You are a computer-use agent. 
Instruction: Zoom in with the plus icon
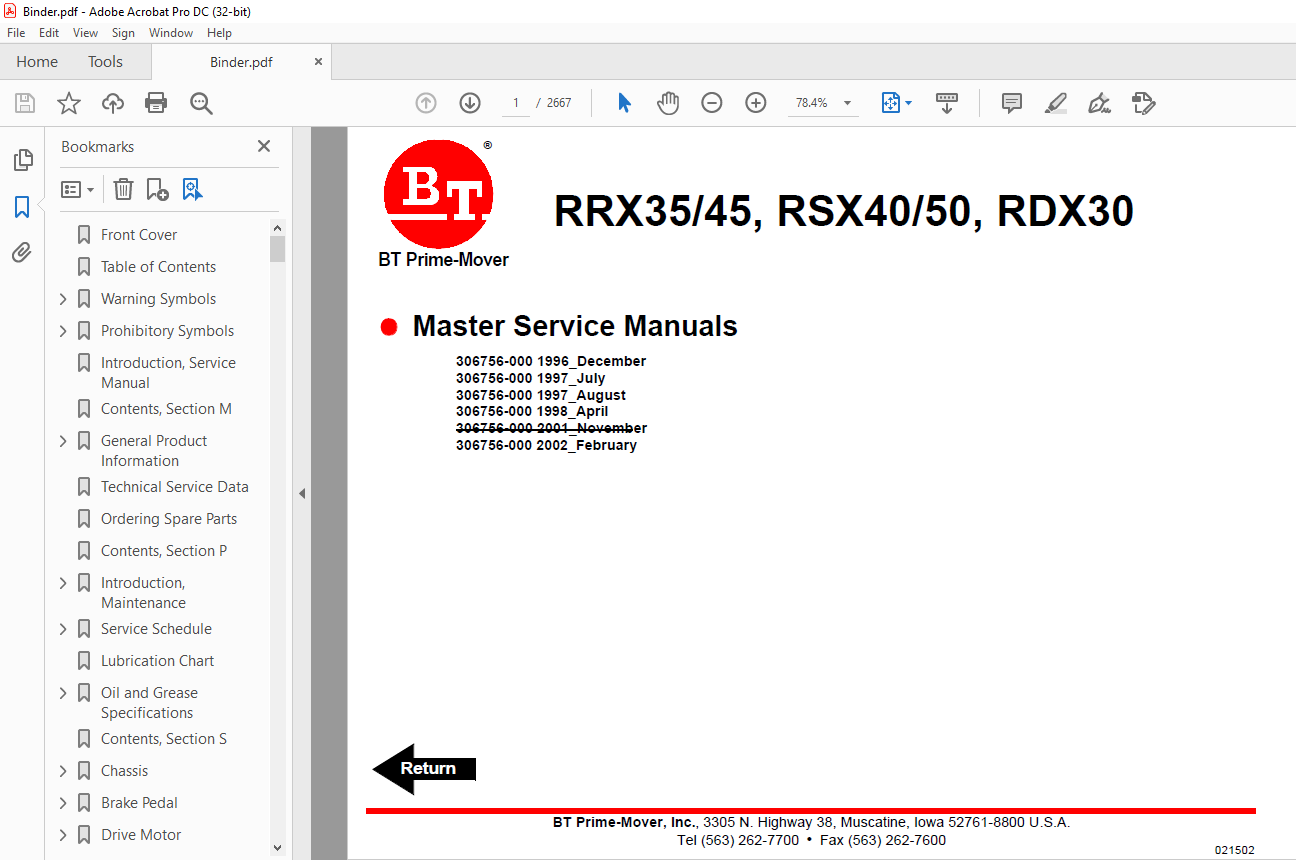tap(756, 103)
